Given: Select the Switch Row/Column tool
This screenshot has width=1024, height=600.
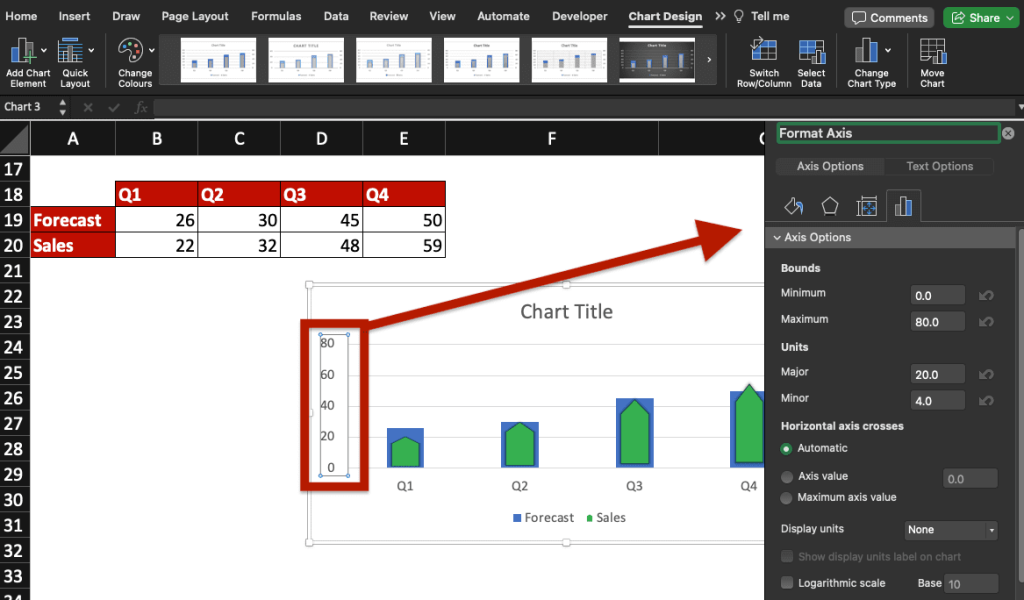Looking at the screenshot, I should (763, 61).
